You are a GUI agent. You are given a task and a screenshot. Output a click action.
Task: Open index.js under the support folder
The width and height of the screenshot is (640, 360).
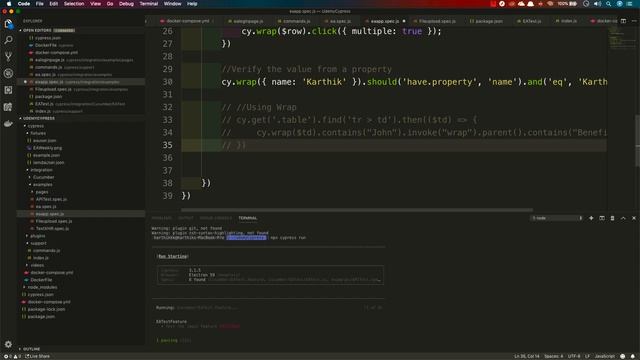click(x=40, y=258)
